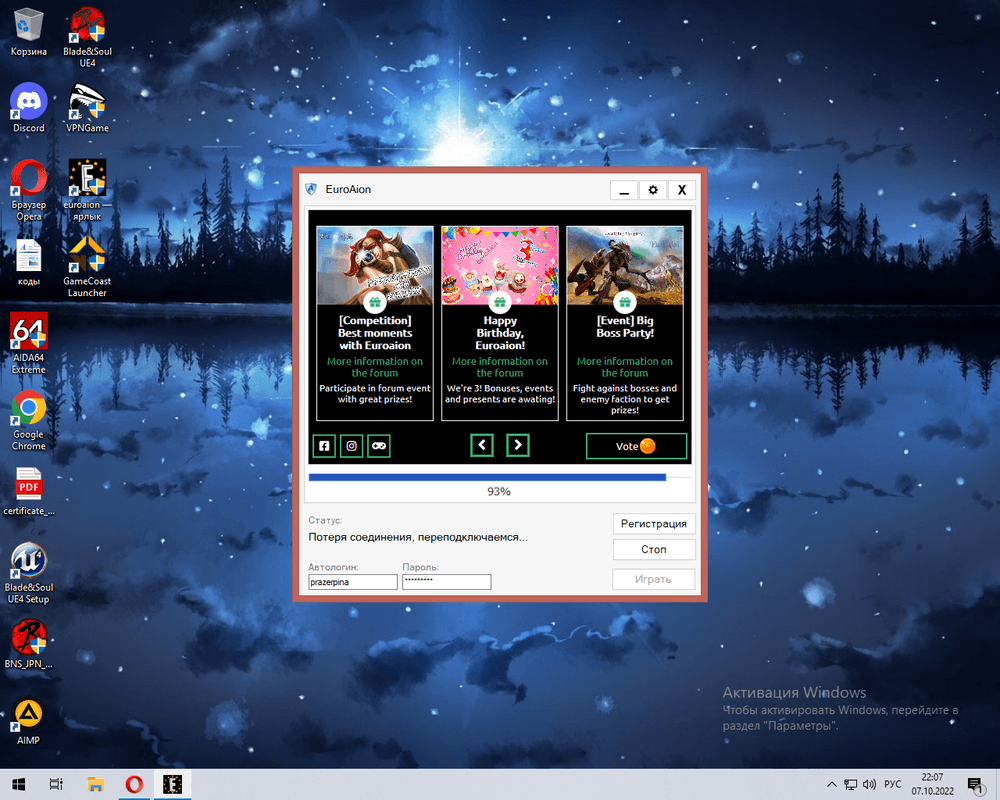Image resolution: width=1000 pixels, height=800 pixels.
Task: Expand hidden system tray icons chevron
Action: point(832,784)
